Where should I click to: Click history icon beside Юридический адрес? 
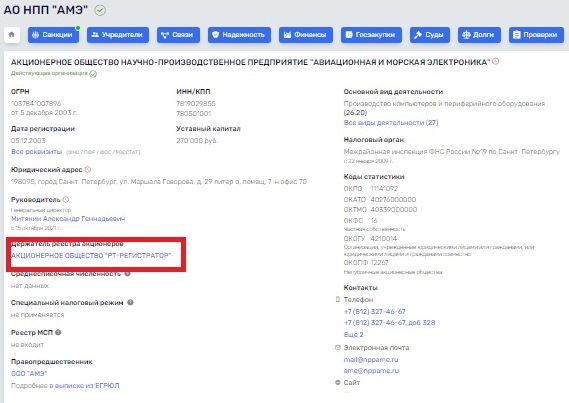(x=87, y=169)
